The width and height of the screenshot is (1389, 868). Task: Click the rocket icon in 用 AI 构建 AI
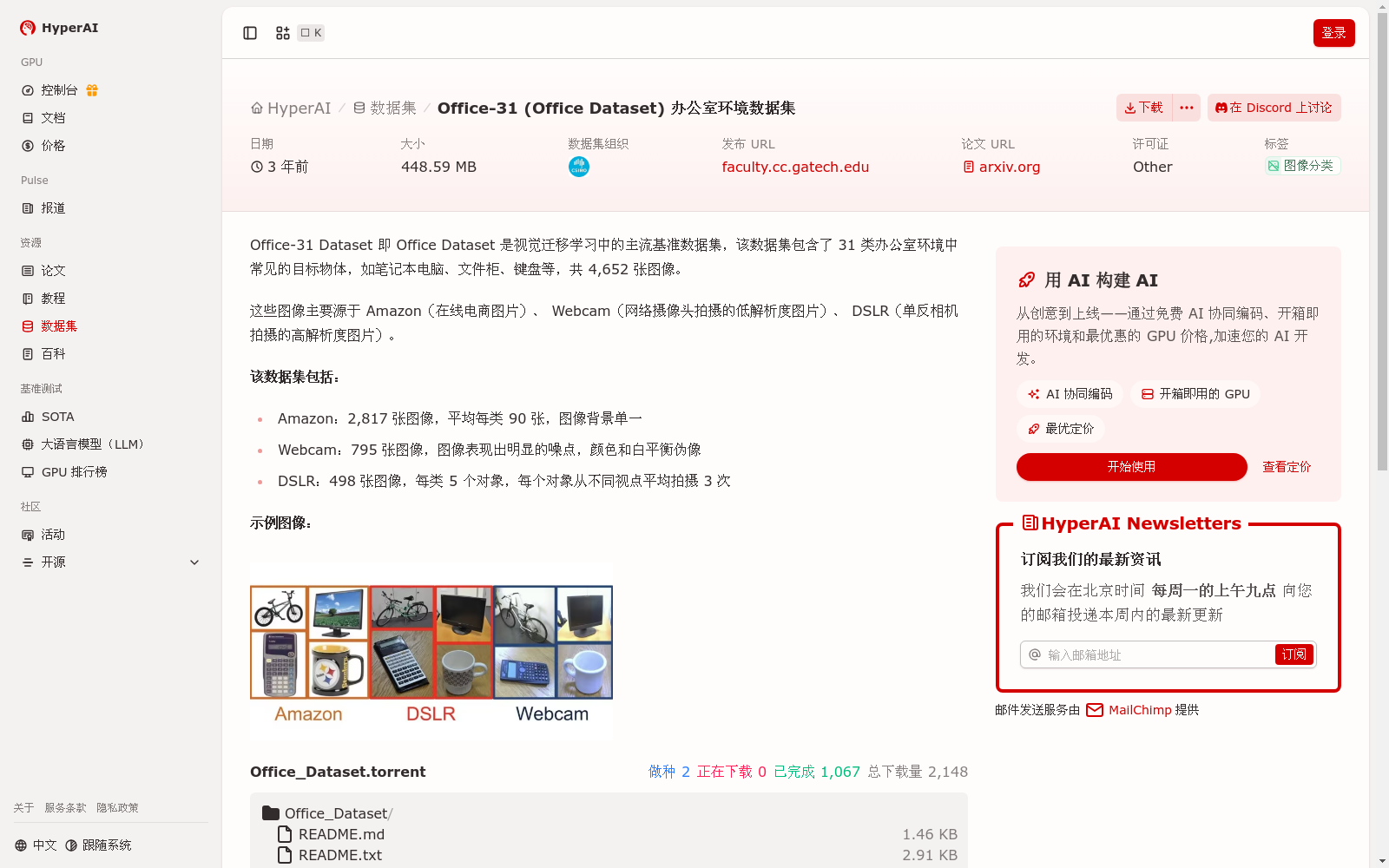coord(1026,280)
